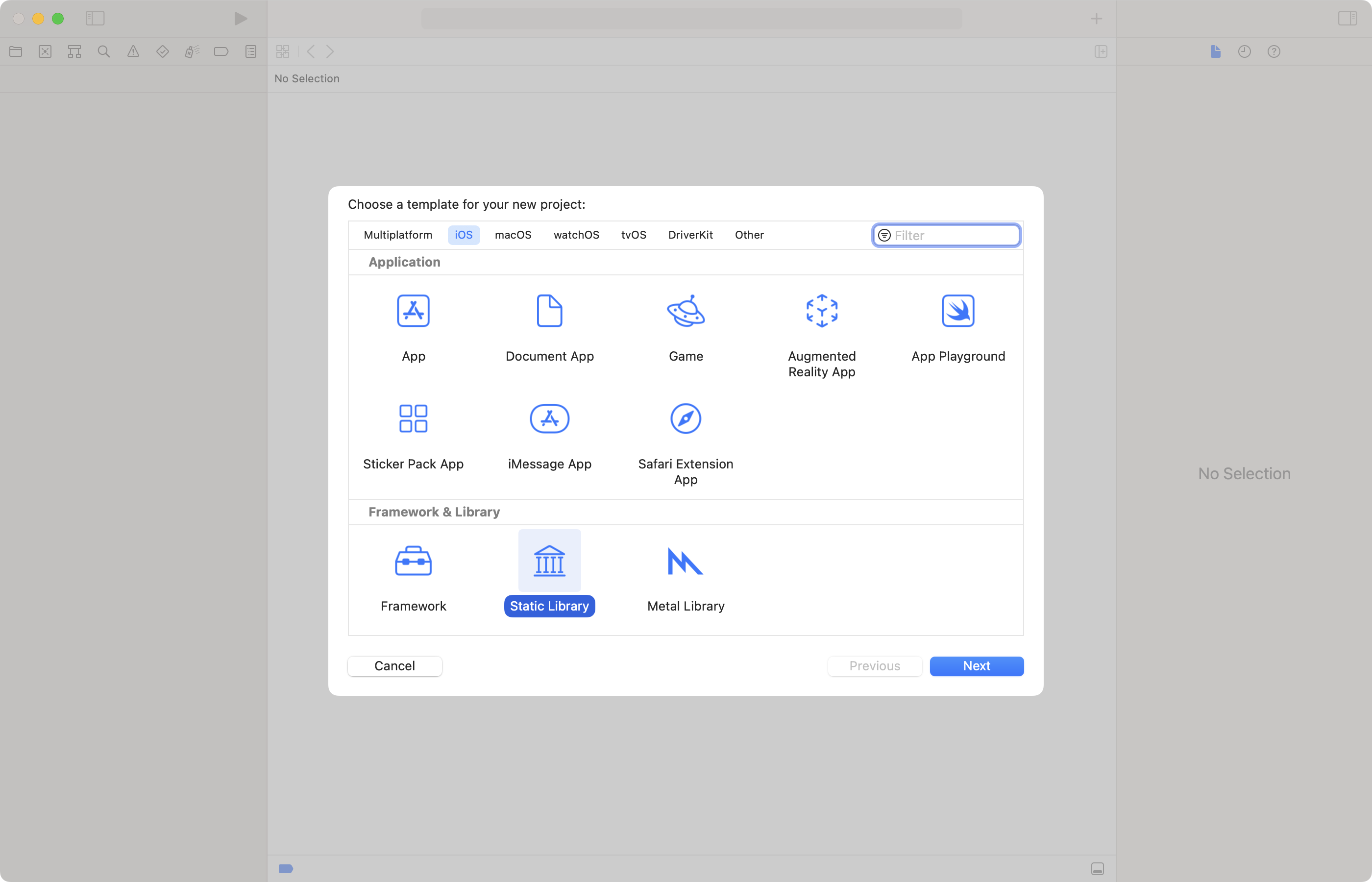Switch to the macOS platform tab
The height and width of the screenshot is (882, 1372).
click(513, 235)
